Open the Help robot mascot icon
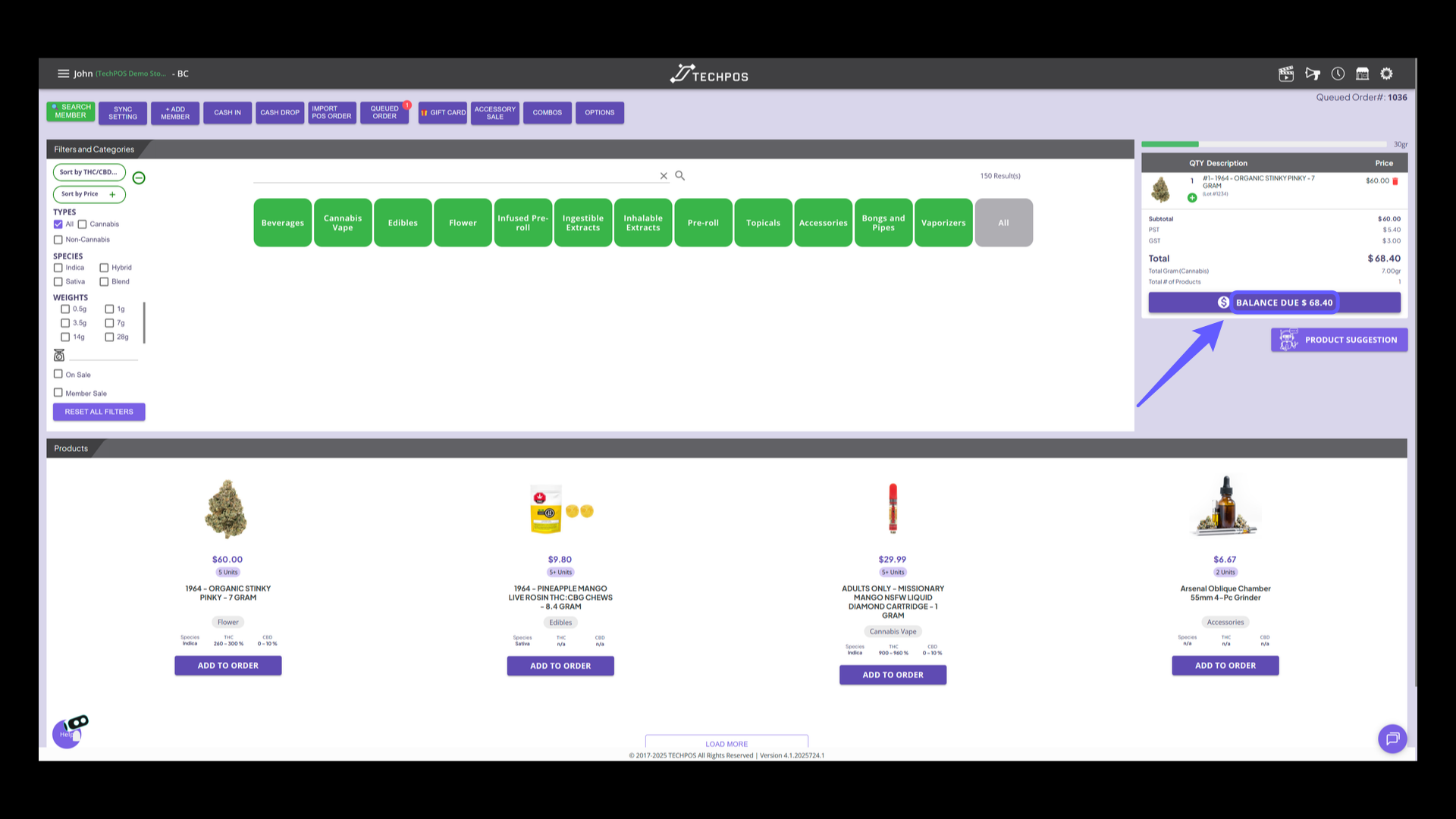 point(71,731)
